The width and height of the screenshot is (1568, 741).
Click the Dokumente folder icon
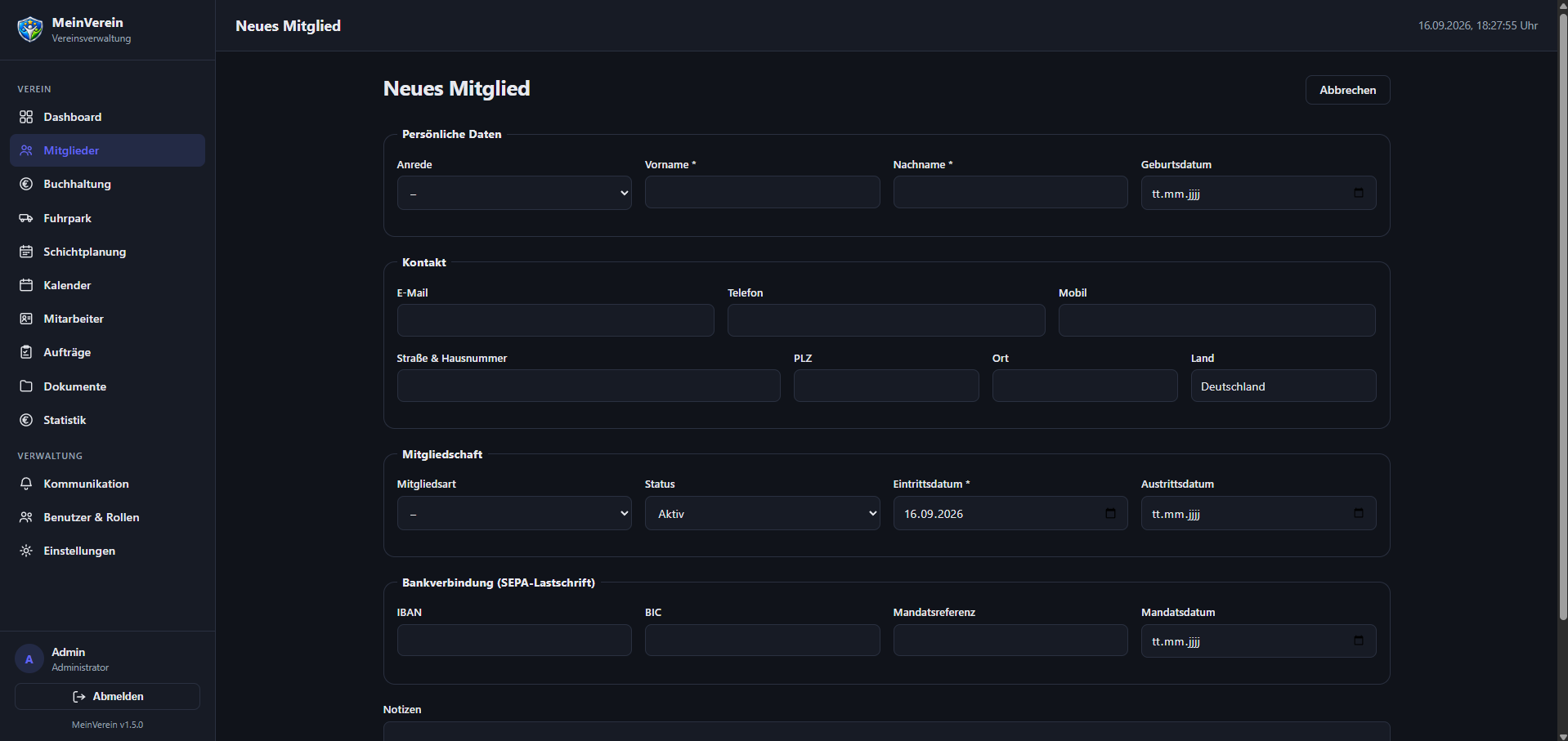pyautogui.click(x=26, y=386)
